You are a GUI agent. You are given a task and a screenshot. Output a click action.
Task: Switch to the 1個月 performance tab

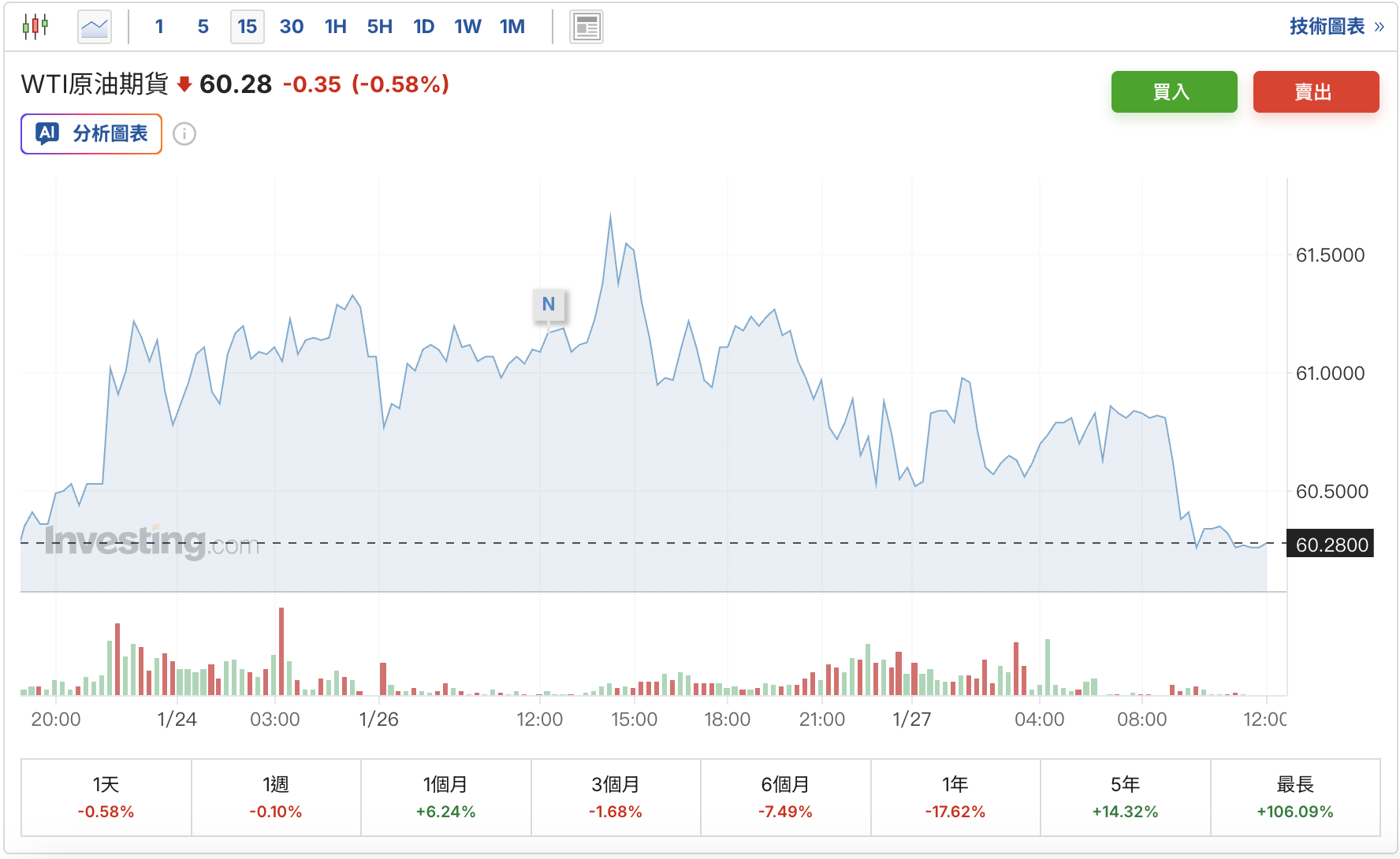[x=445, y=797]
